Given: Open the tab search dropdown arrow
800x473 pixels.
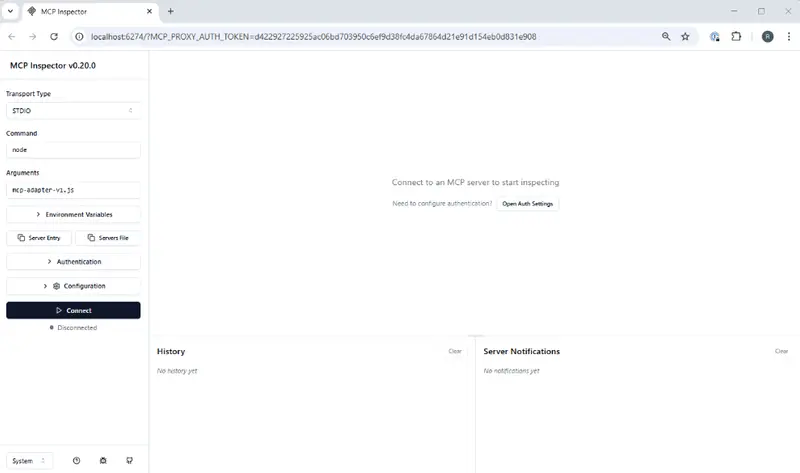Looking at the screenshot, I should tap(10, 11).
